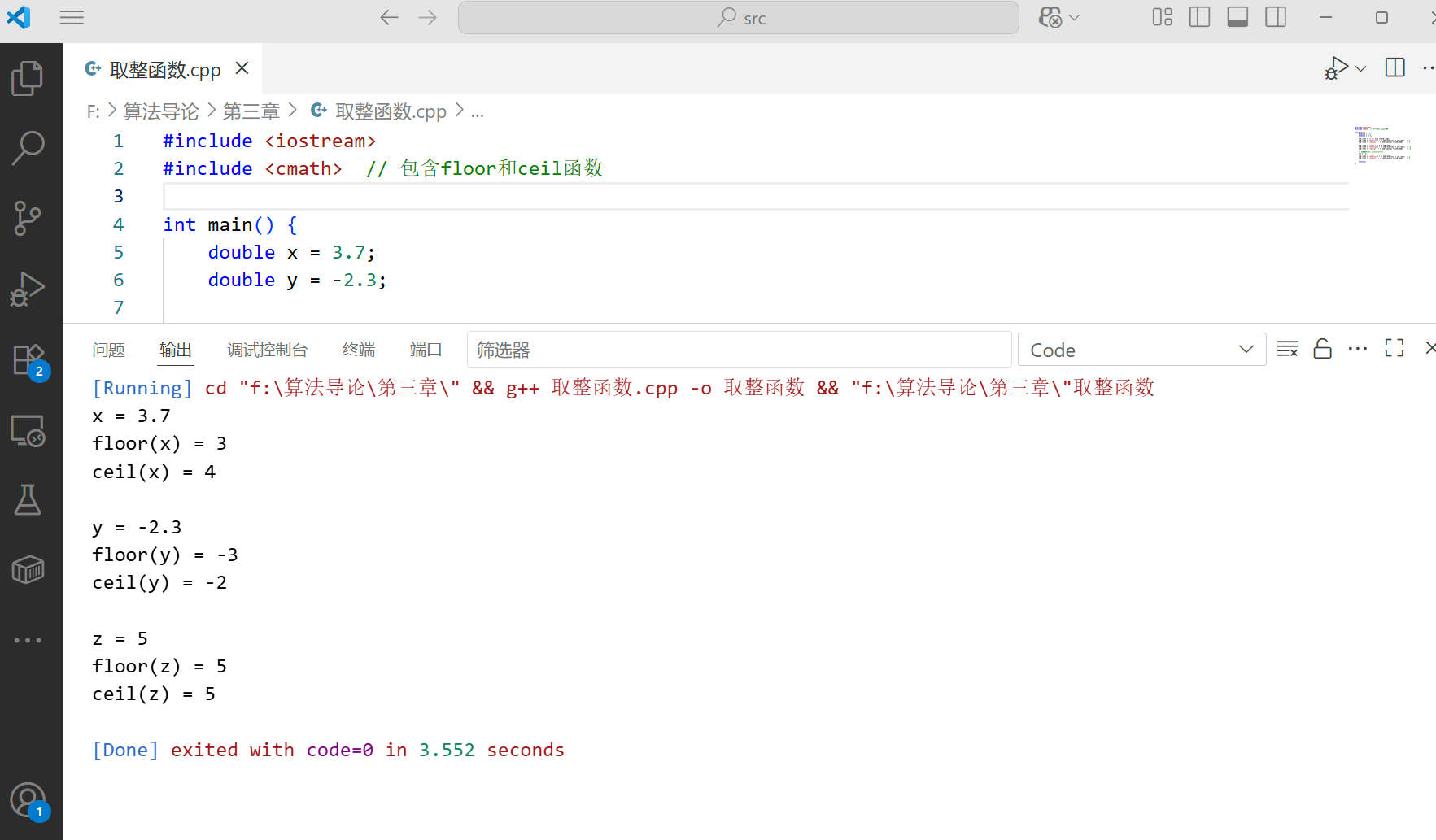
Task: Open the Extensions view
Action: (28, 359)
